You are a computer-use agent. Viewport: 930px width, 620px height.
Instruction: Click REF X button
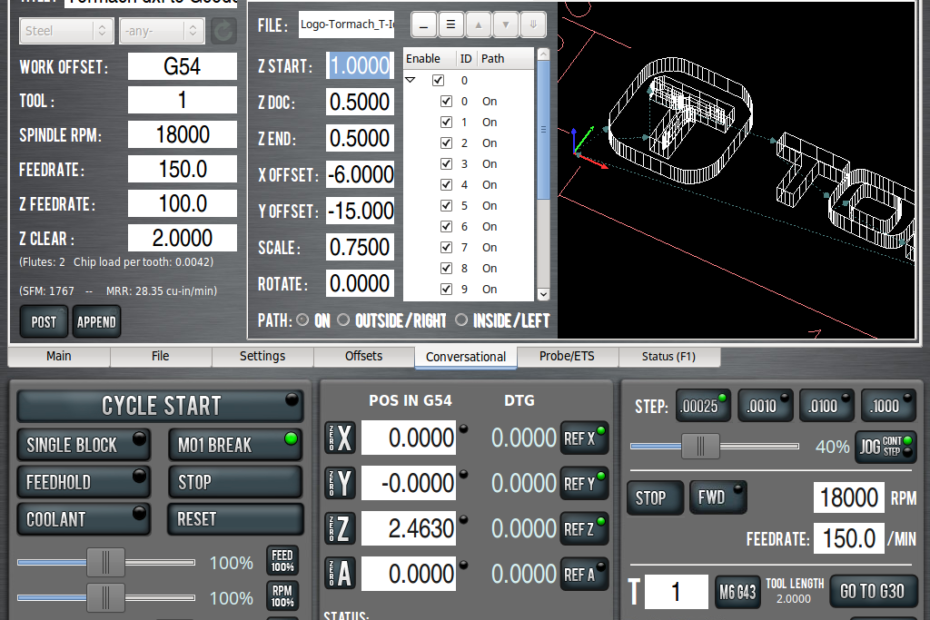click(584, 438)
